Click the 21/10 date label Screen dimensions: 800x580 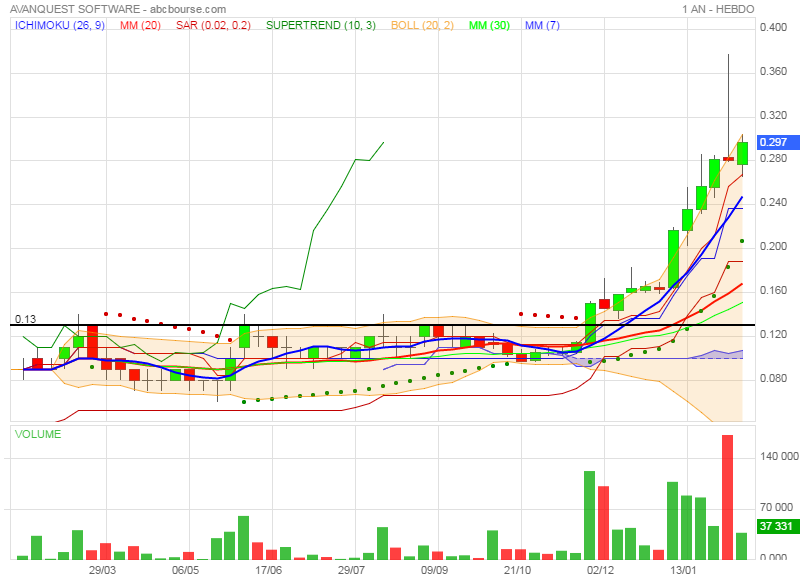click(517, 570)
